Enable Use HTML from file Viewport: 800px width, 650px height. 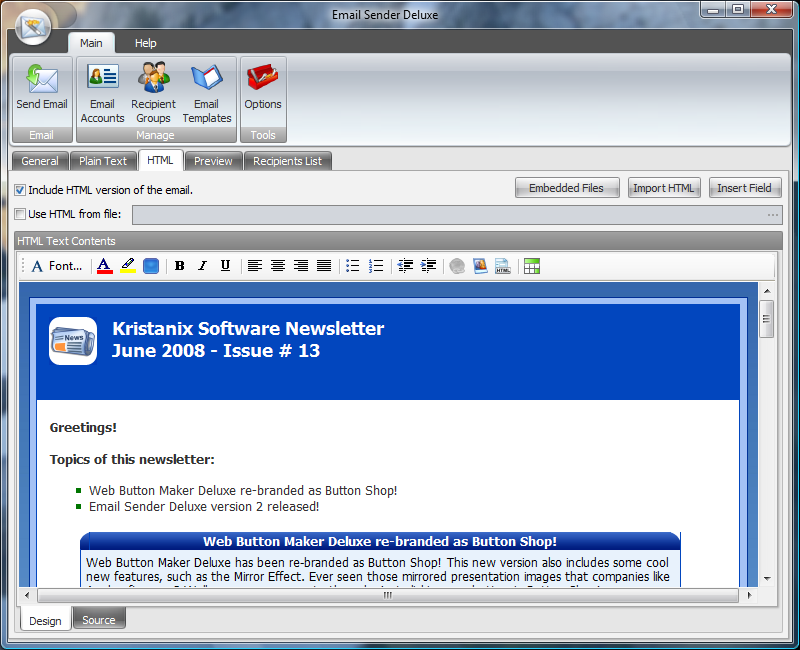20,214
